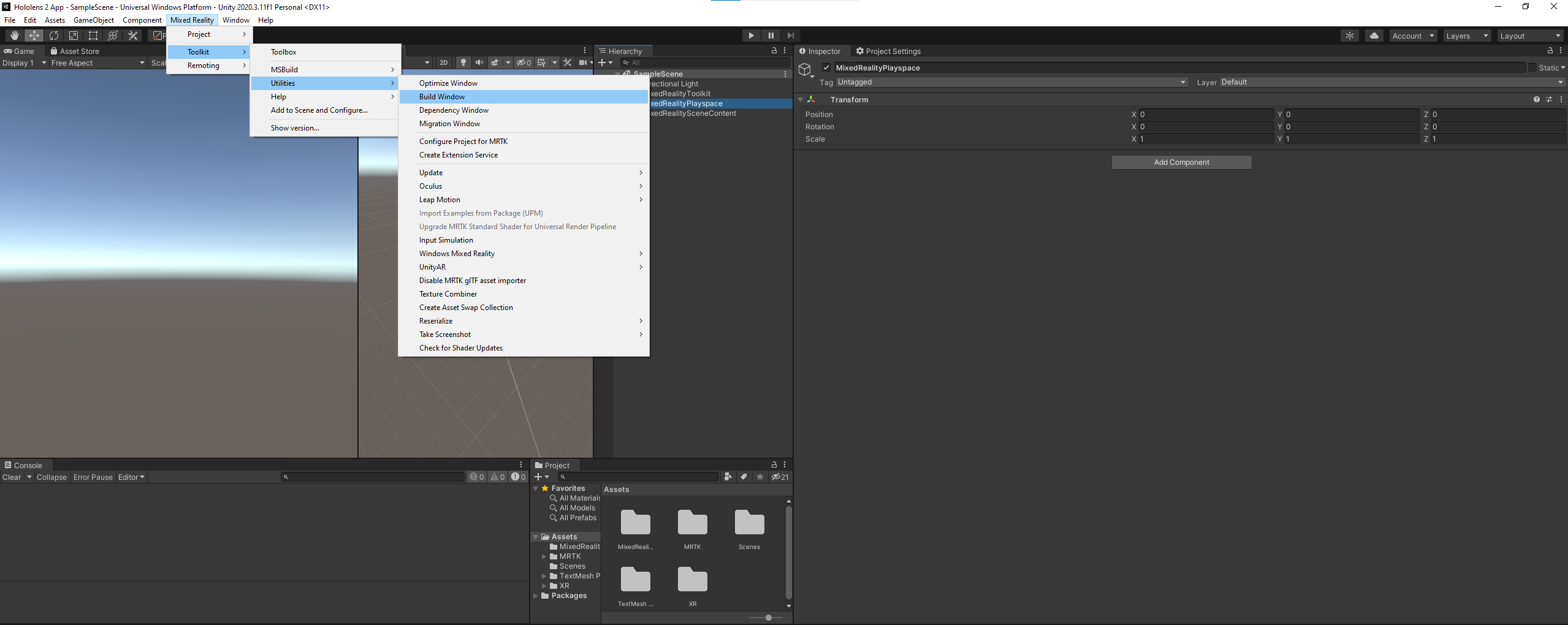The width and height of the screenshot is (1568, 625).
Task: Toggle Console warning count filter
Action: click(x=498, y=477)
